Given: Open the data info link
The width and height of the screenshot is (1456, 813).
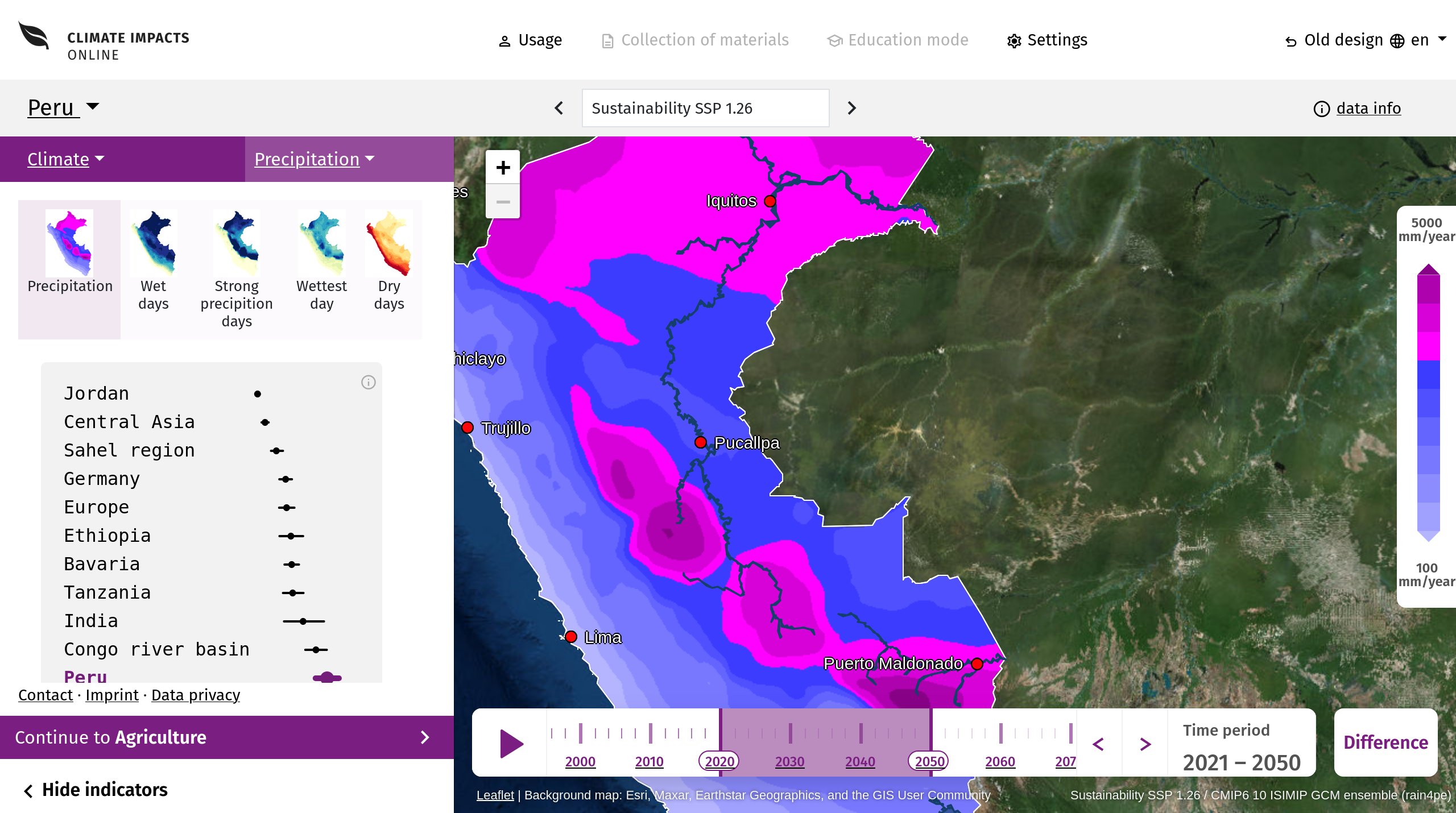Looking at the screenshot, I should tap(1358, 108).
